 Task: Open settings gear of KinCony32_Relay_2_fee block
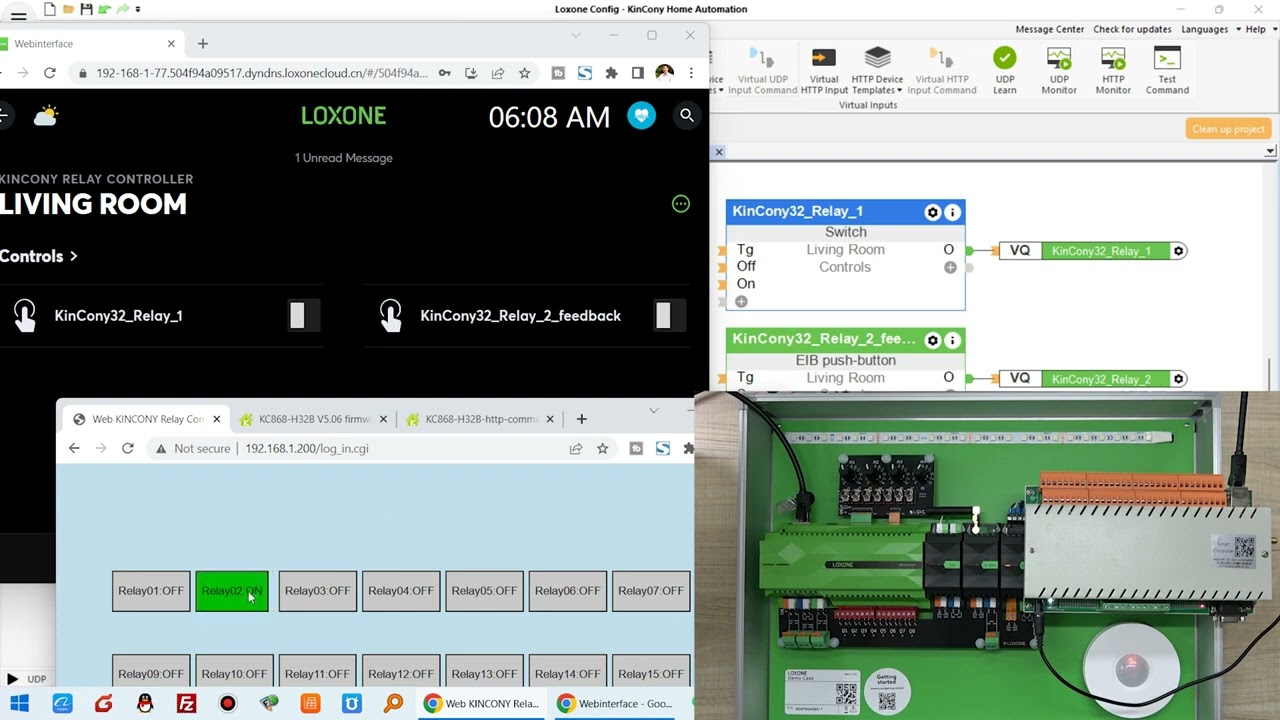coord(932,340)
